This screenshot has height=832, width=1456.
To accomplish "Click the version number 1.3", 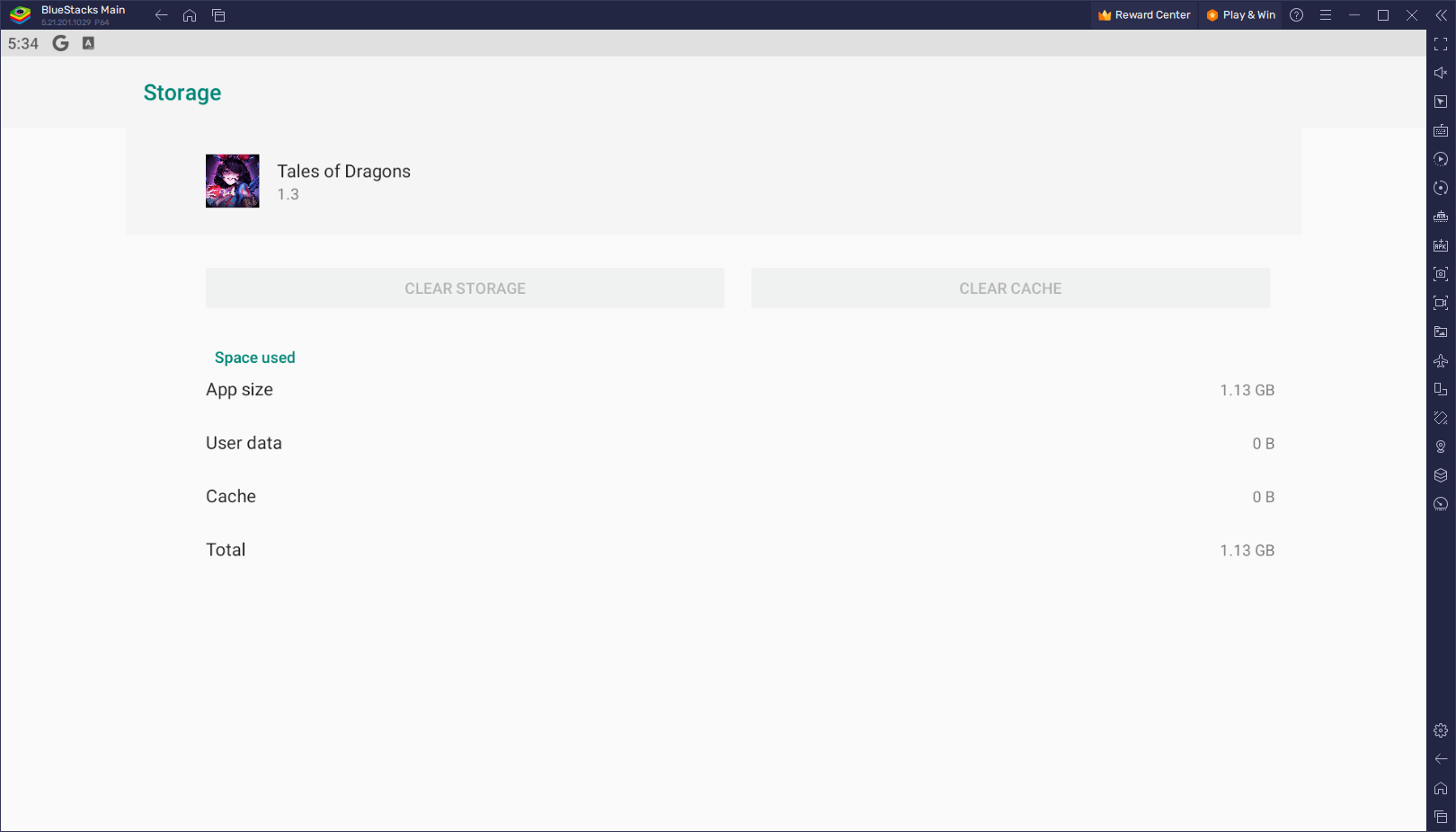I will pyautogui.click(x=288, y=194).
